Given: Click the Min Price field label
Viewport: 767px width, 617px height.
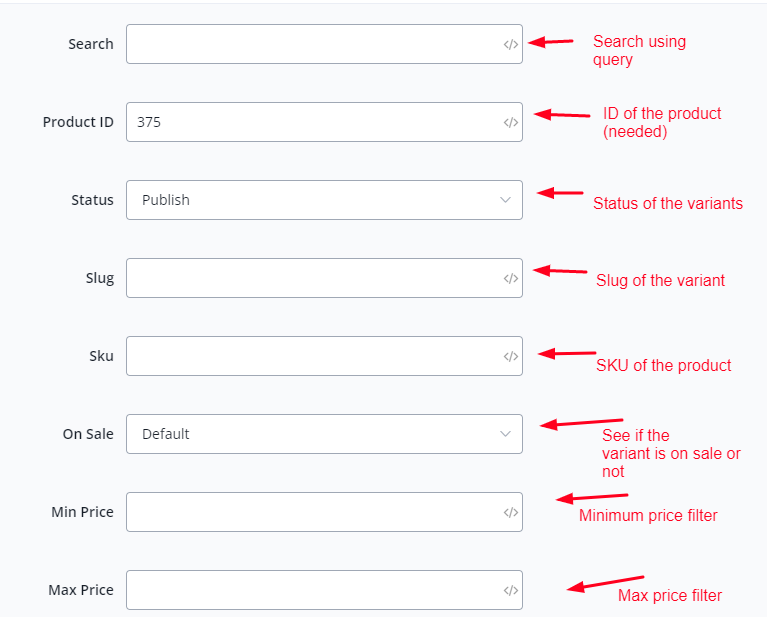Looking at the screenshot, I should click(x=82, y=512).
